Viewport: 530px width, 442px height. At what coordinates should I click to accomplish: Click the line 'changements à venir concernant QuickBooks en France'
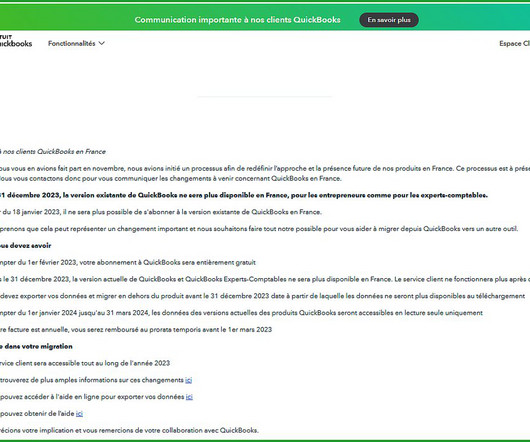pyautogui.click(x=171, y=178)
